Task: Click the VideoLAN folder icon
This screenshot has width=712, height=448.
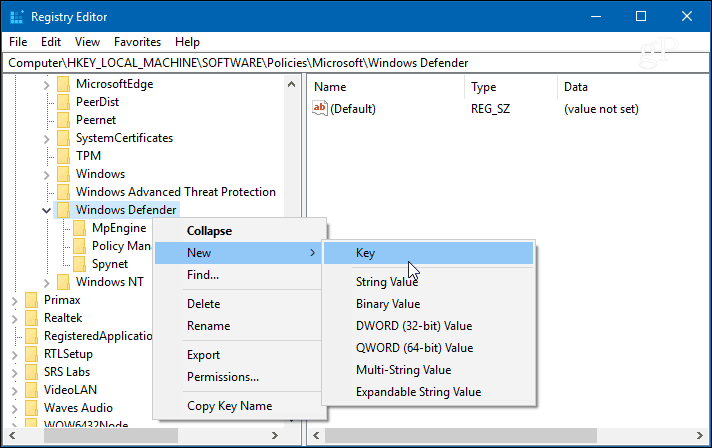Action: [31, 390]
